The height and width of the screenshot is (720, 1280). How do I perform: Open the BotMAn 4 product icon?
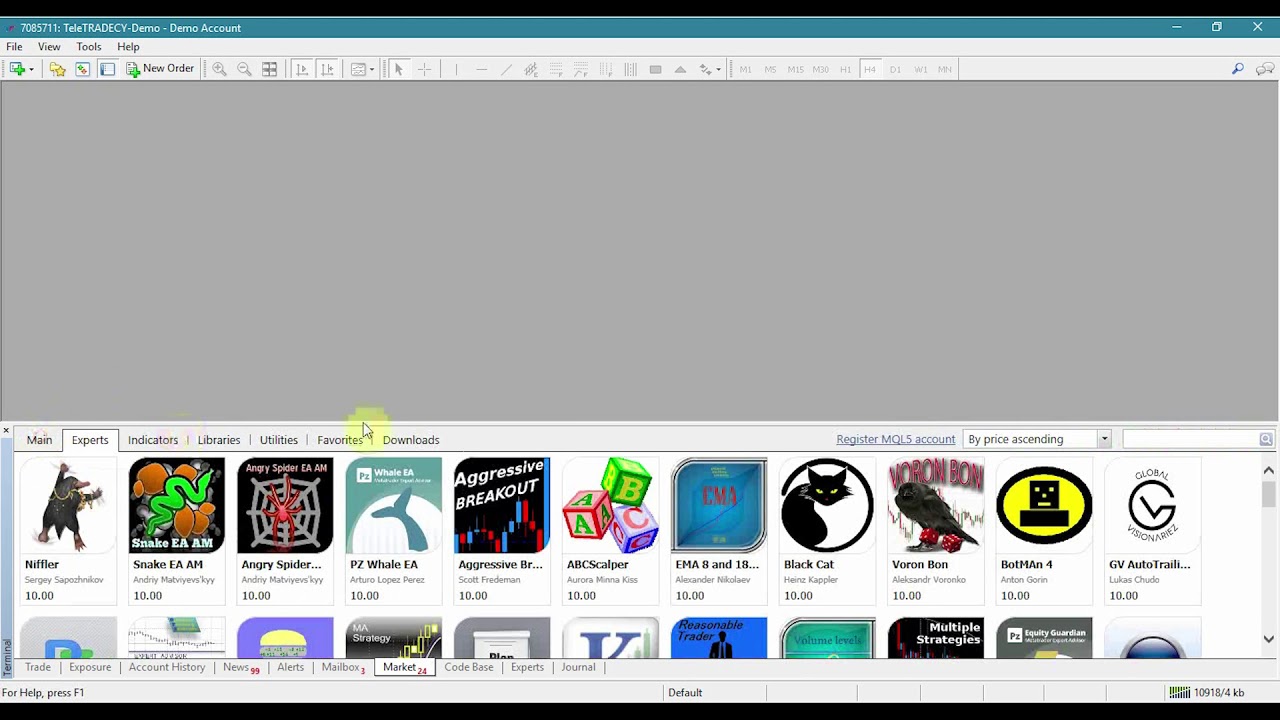1044,505
